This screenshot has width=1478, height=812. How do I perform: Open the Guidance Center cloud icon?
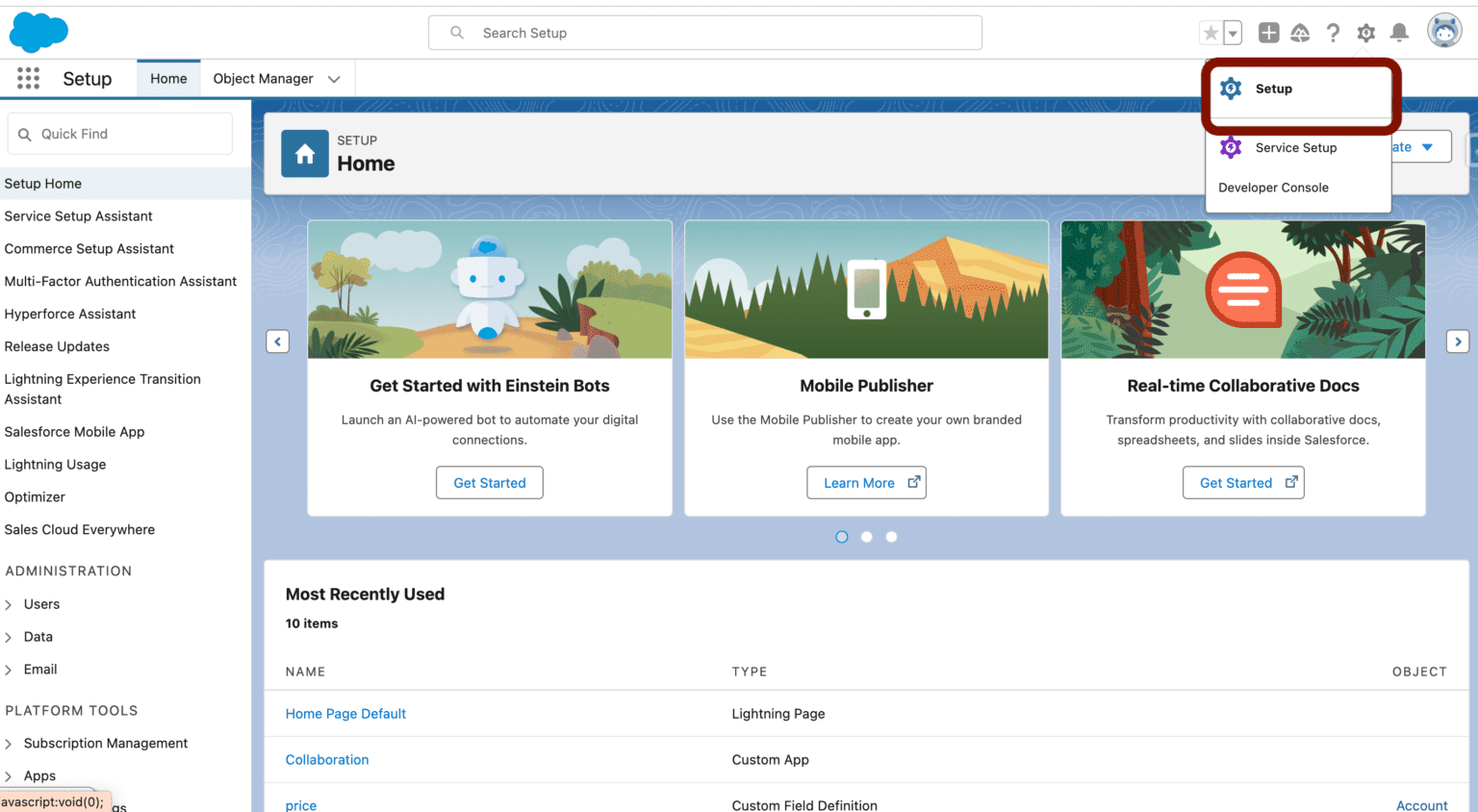[1300, 32]
